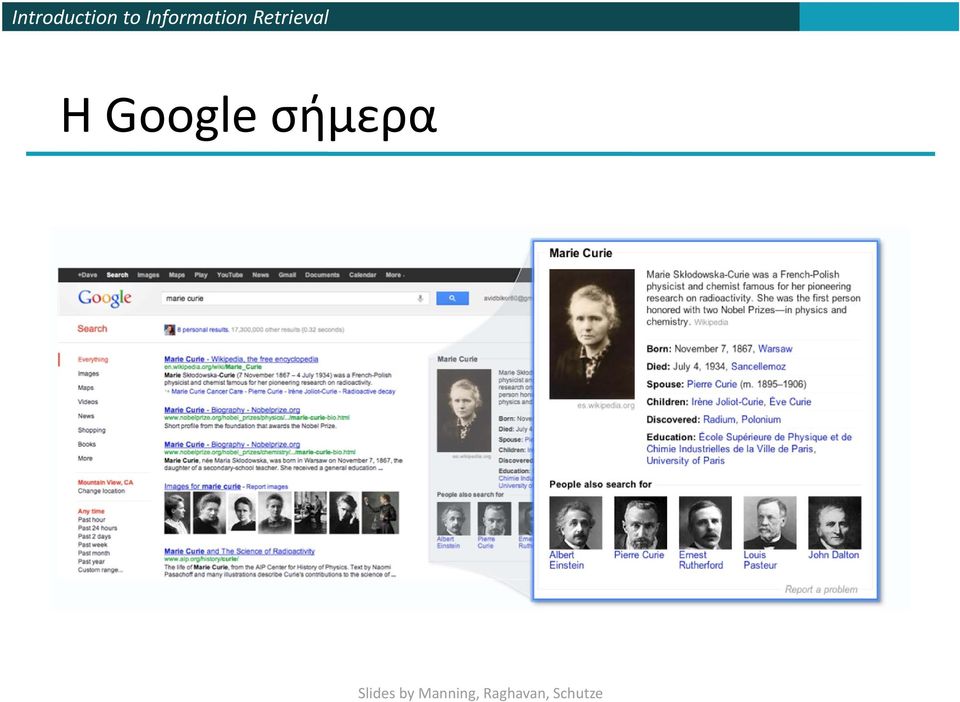Click the large Marie Curie portrait in enlarged panel

(591, 334)
